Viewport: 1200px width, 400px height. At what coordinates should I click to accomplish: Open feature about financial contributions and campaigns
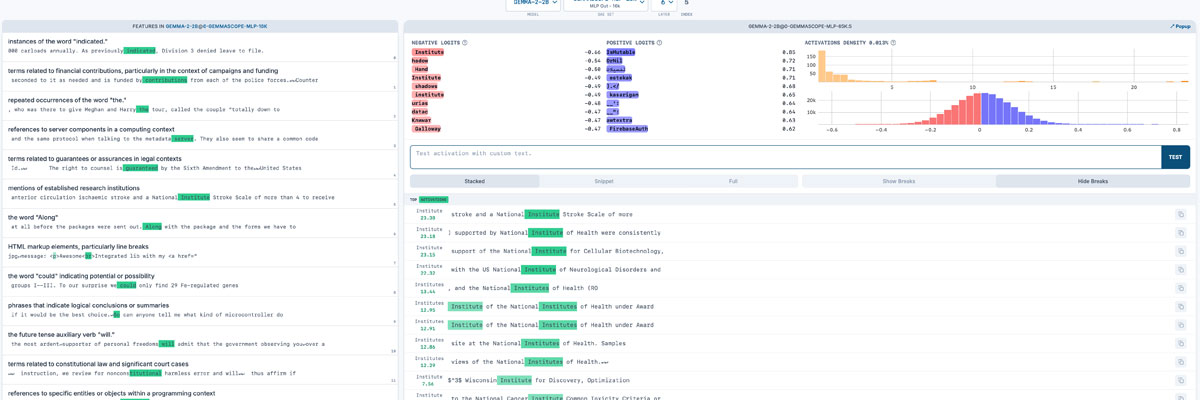click(200, 78)
